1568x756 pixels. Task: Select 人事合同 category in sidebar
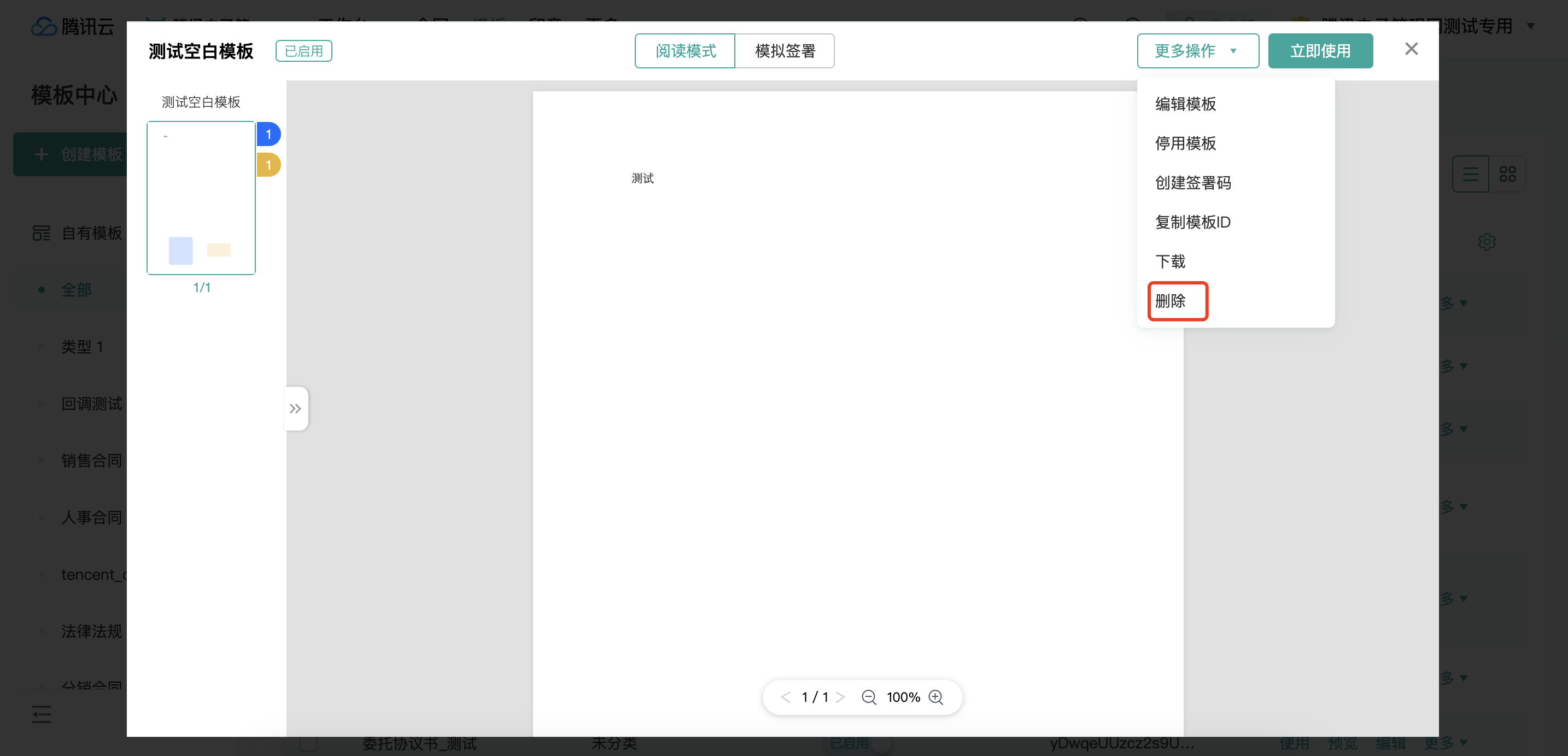pyautogui.click(x=91, y=517)
